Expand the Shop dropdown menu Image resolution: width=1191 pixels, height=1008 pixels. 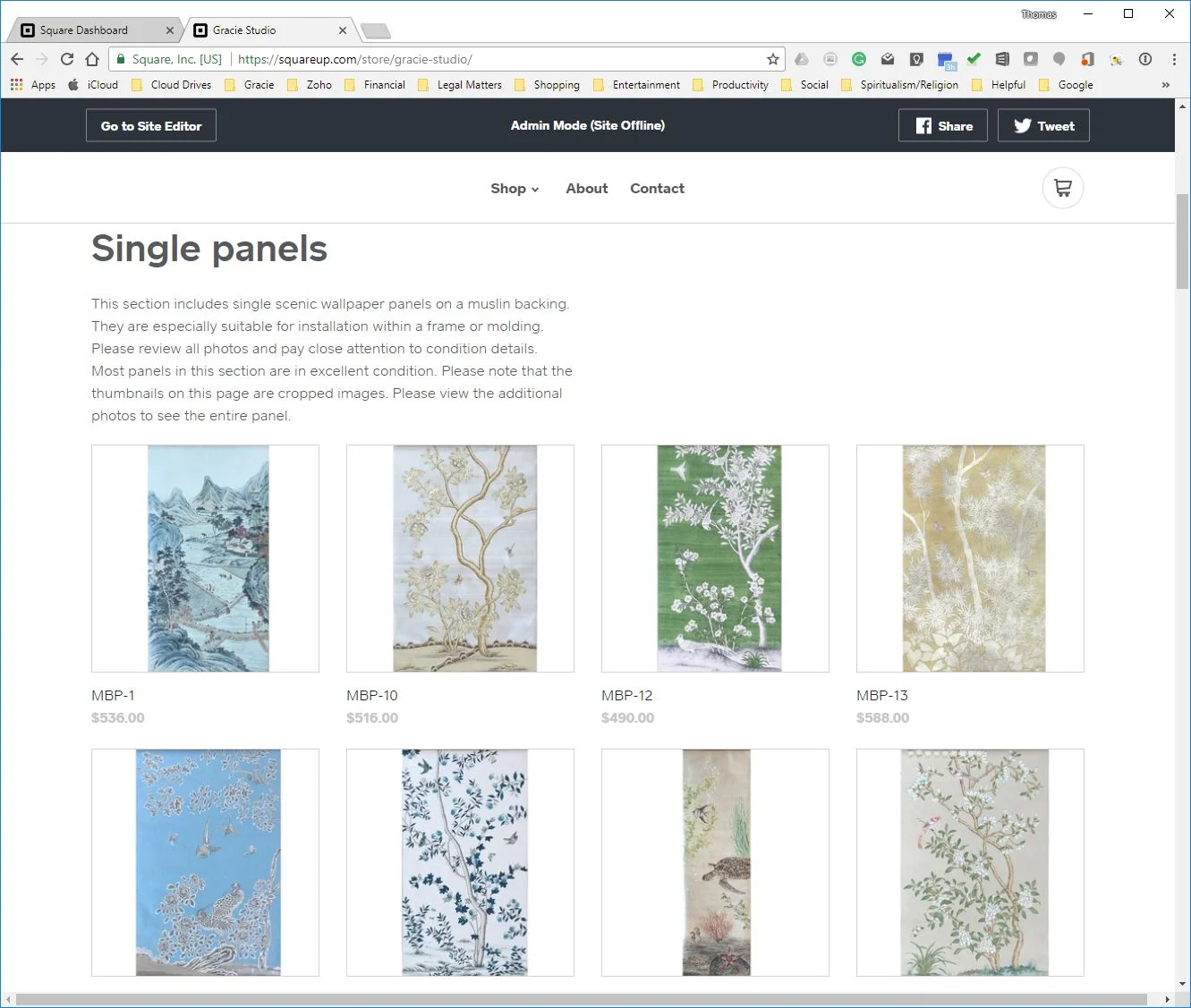click(x=515, y=189)
